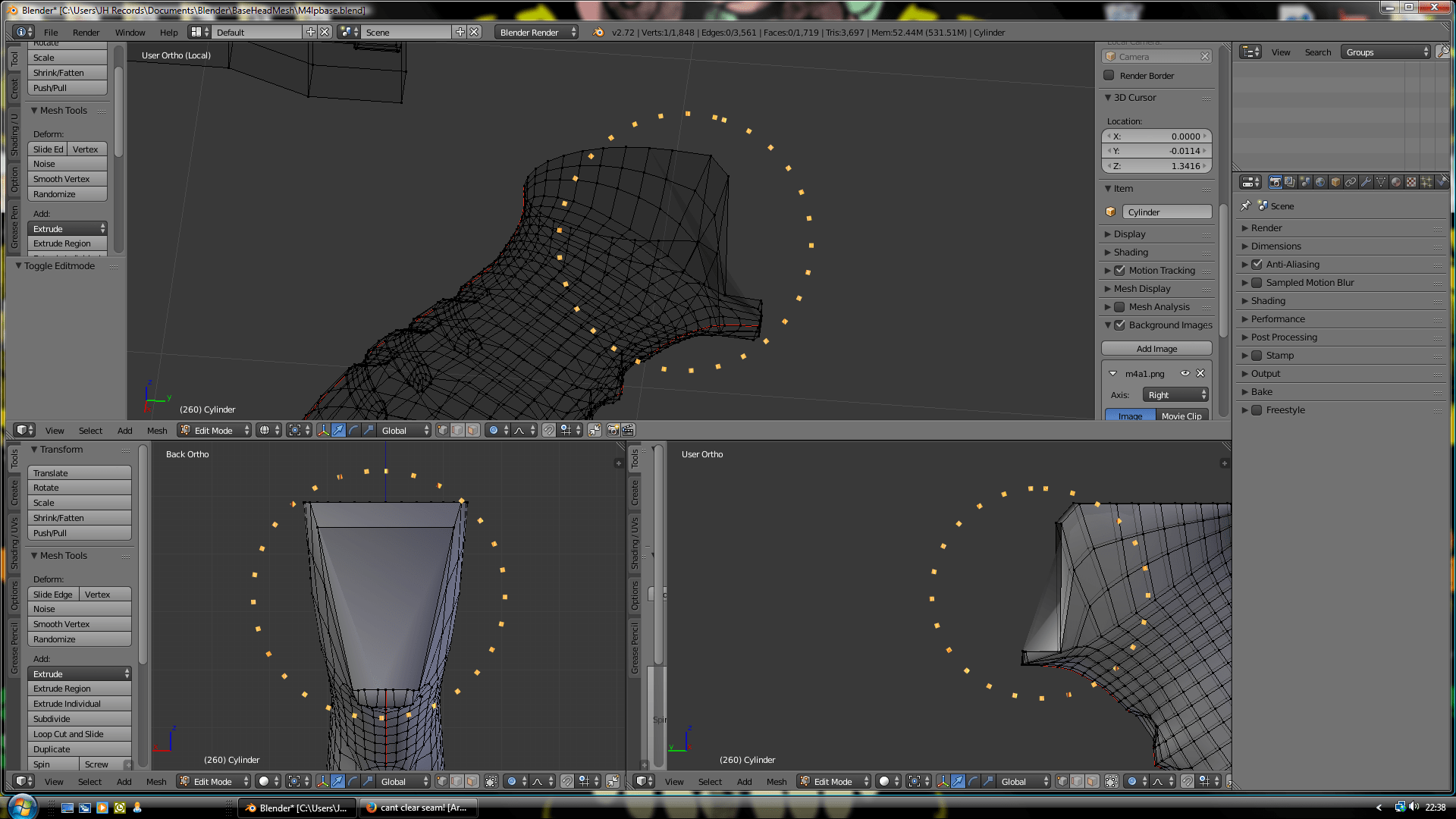Select the Material properties tab (sphere icon)
1456x819 pixels.
click(x=1395, y=182)
